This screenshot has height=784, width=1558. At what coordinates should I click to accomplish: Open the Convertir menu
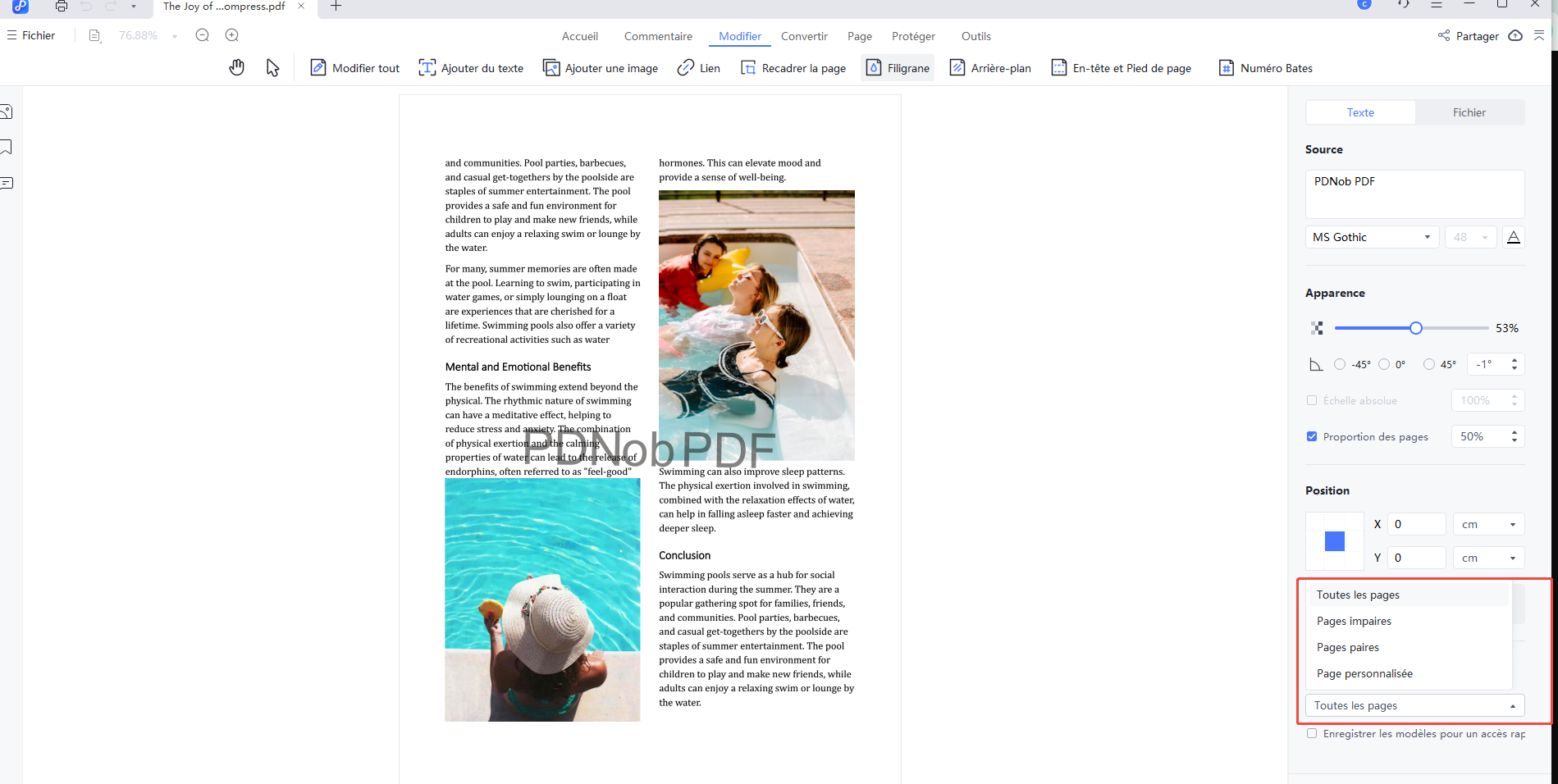[804, 36]
